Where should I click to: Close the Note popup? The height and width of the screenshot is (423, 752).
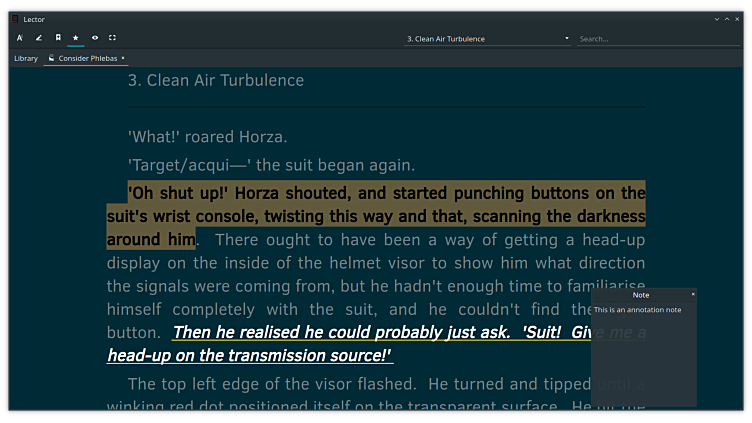(x=692, y=294)
